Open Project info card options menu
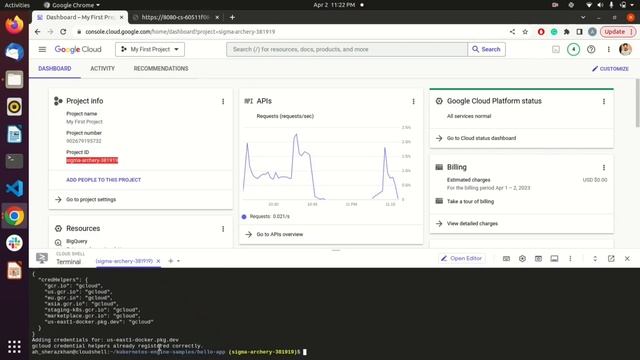 pos(223,101)
